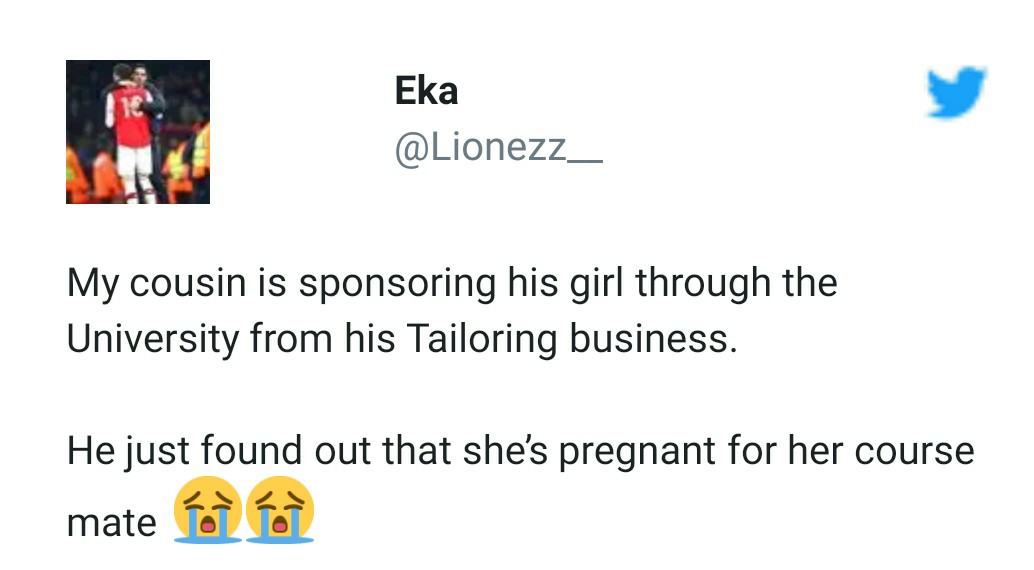This screenshot has width=1034, height=570.
Task: Click the blue Twitter bird logo
Action: [956, 92]
